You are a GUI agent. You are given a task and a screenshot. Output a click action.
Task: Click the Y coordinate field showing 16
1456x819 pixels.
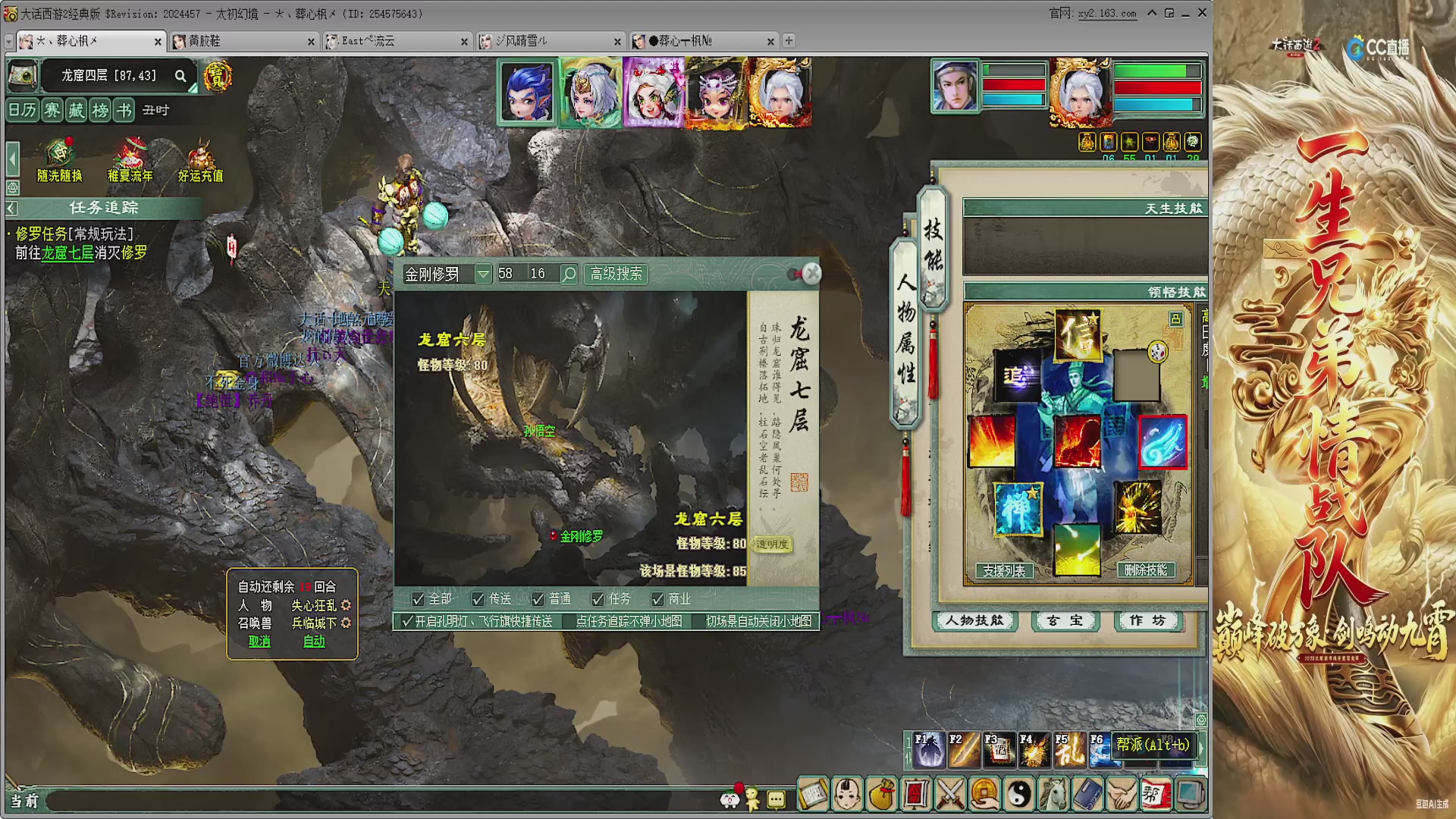[x=543, y=274]
